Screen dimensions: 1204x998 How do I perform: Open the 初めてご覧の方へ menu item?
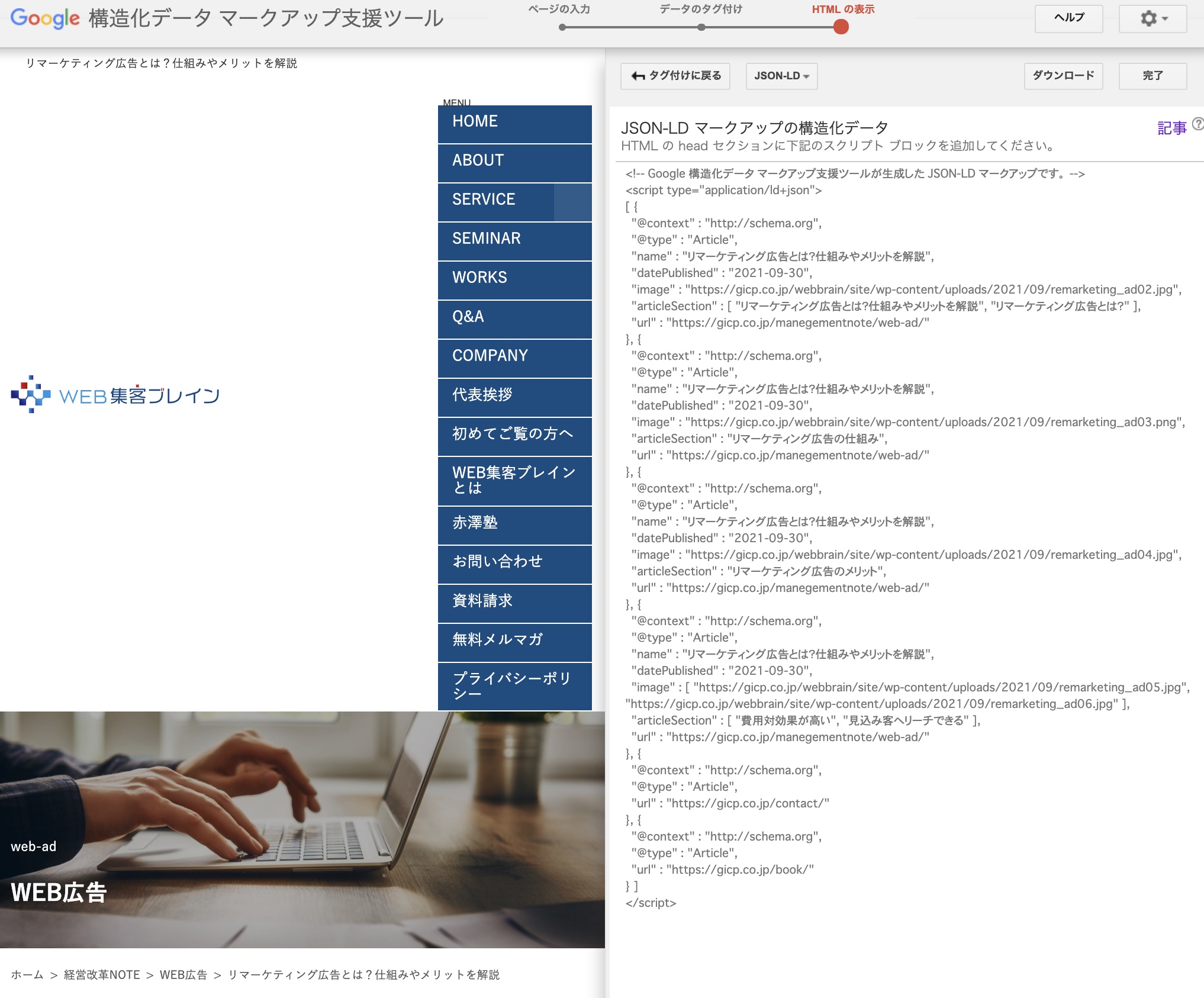515,436
